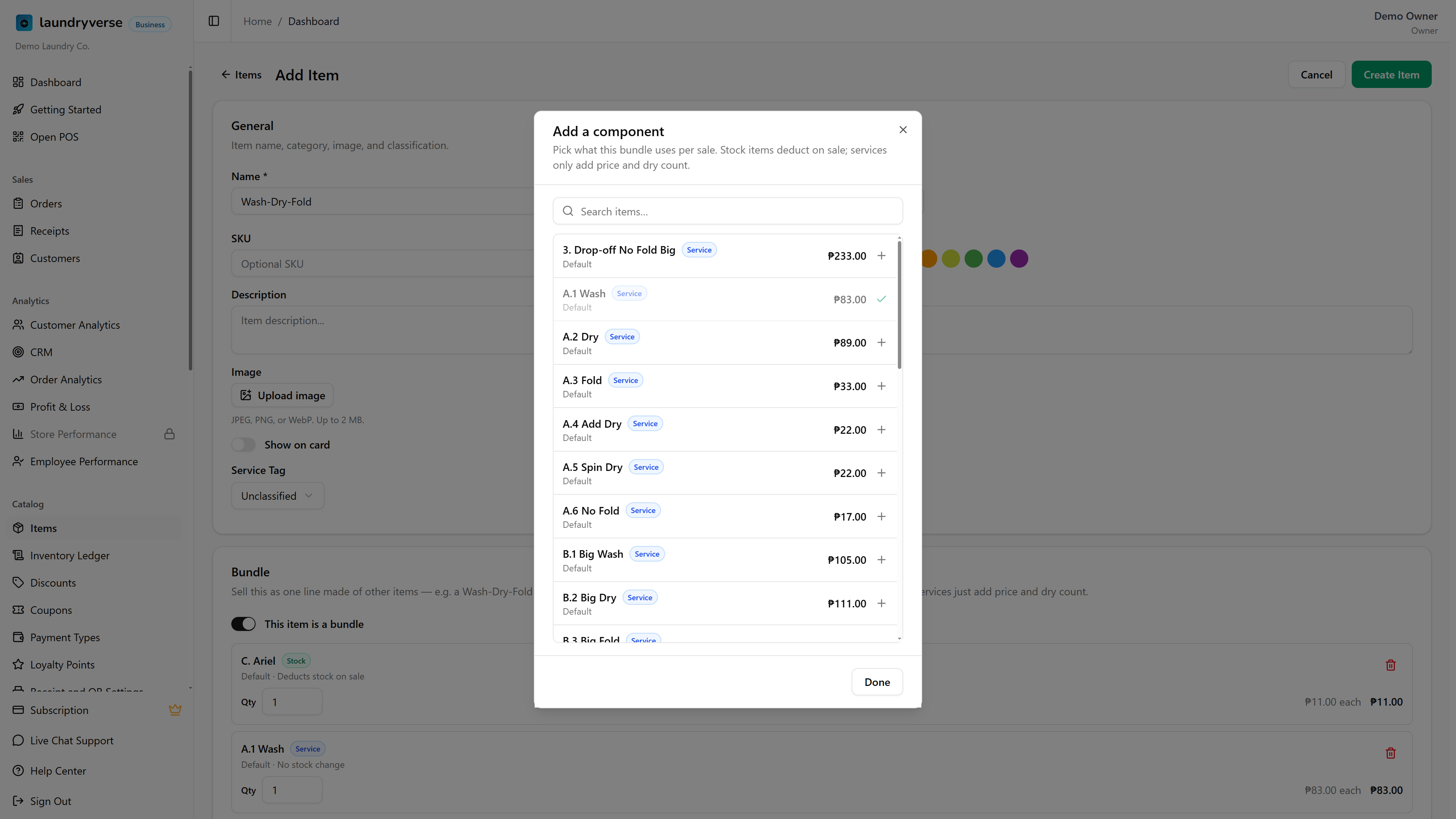The image size is (1456, 819).
Task: Add A.3 Fold with plus icon
Action: click(881, 386)
